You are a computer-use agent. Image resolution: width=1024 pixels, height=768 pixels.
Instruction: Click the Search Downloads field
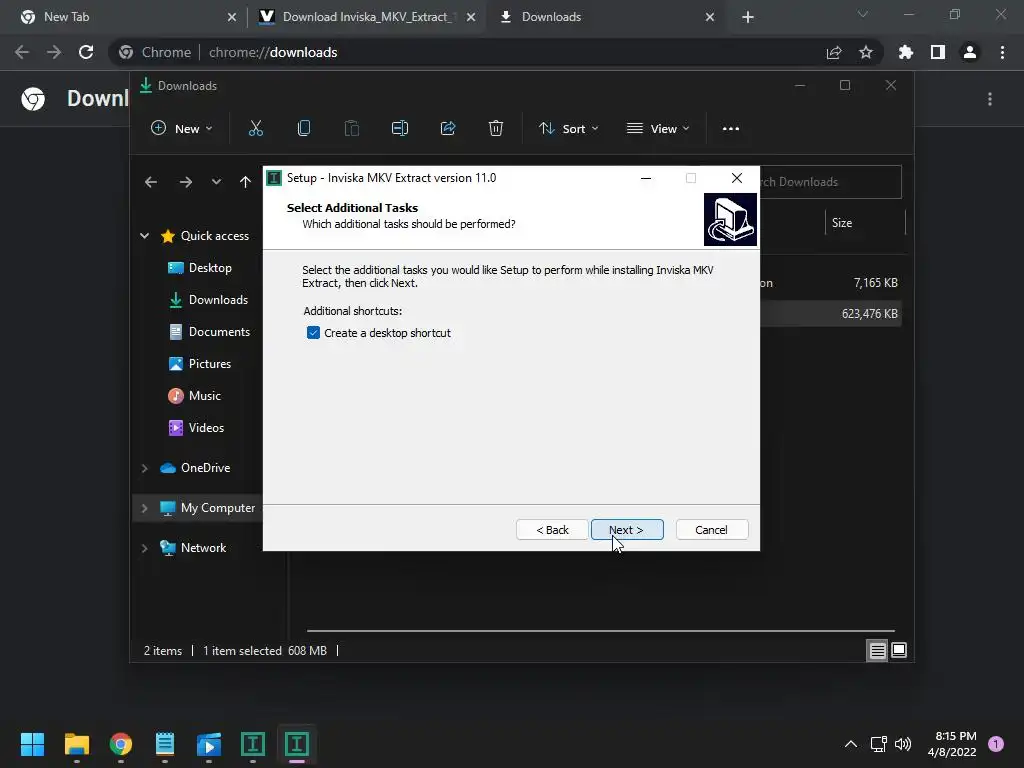point(830,182)
